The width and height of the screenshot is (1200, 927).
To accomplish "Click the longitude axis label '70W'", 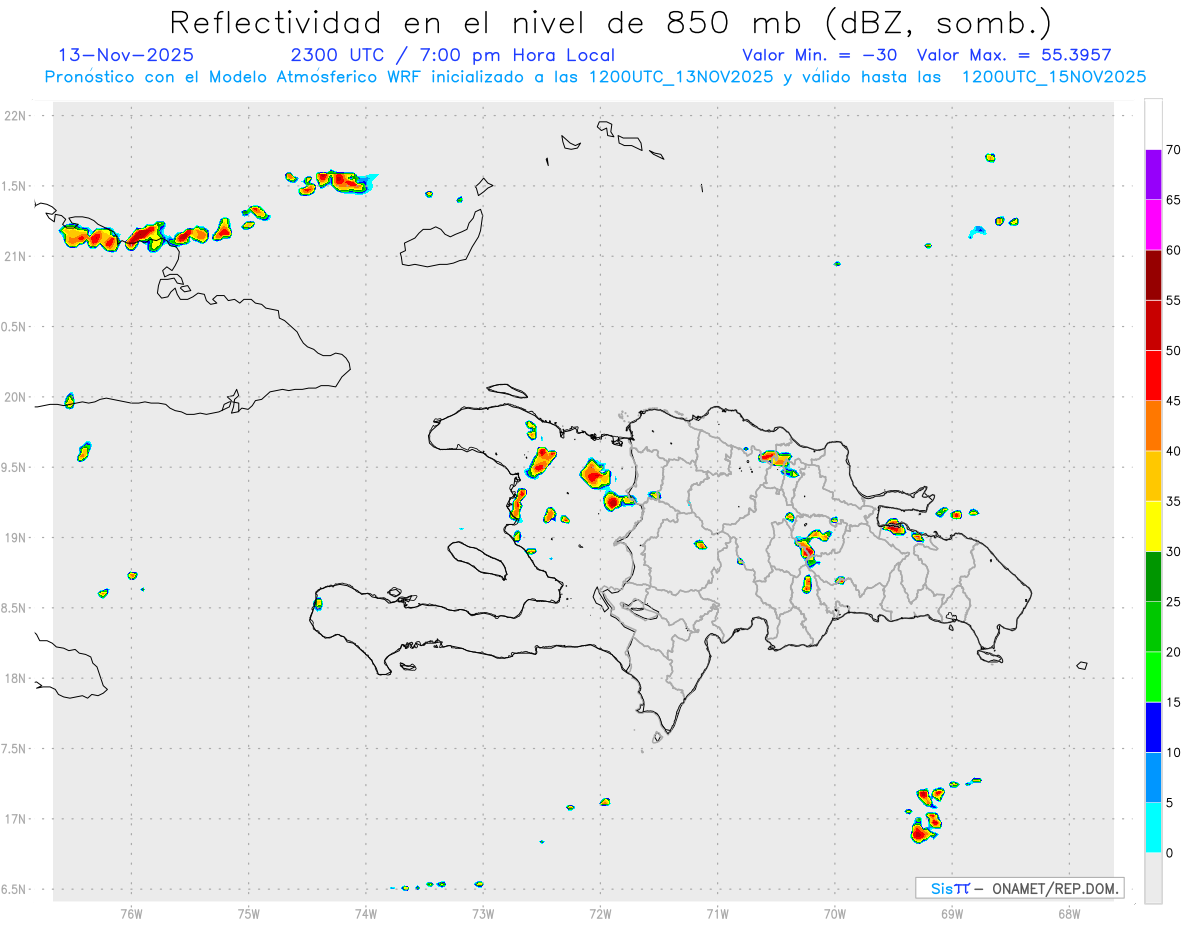I will (835, 913).
